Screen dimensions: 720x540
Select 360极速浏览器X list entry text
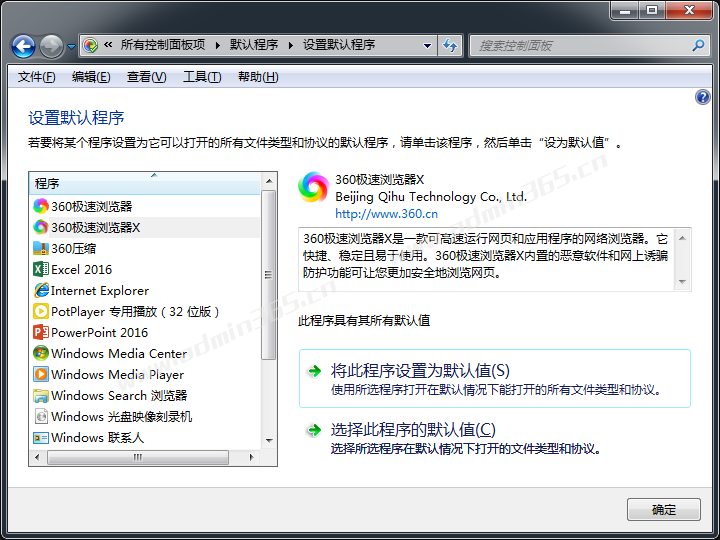click(96, 227)
